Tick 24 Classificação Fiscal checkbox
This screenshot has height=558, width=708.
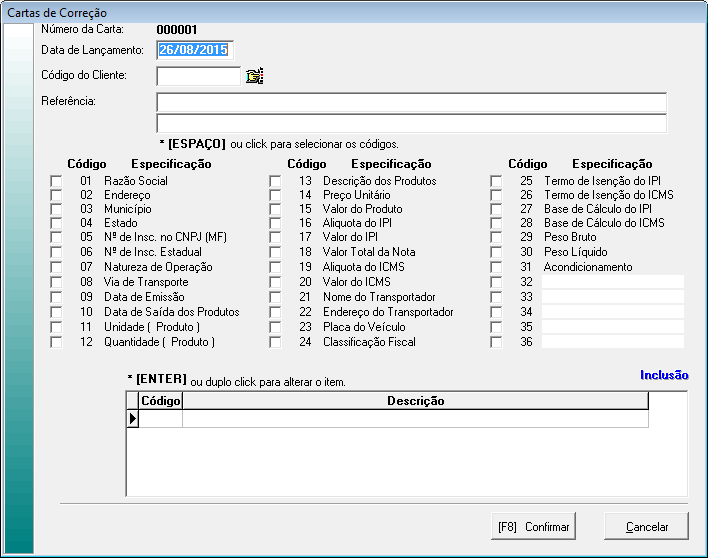coord(275,342)
